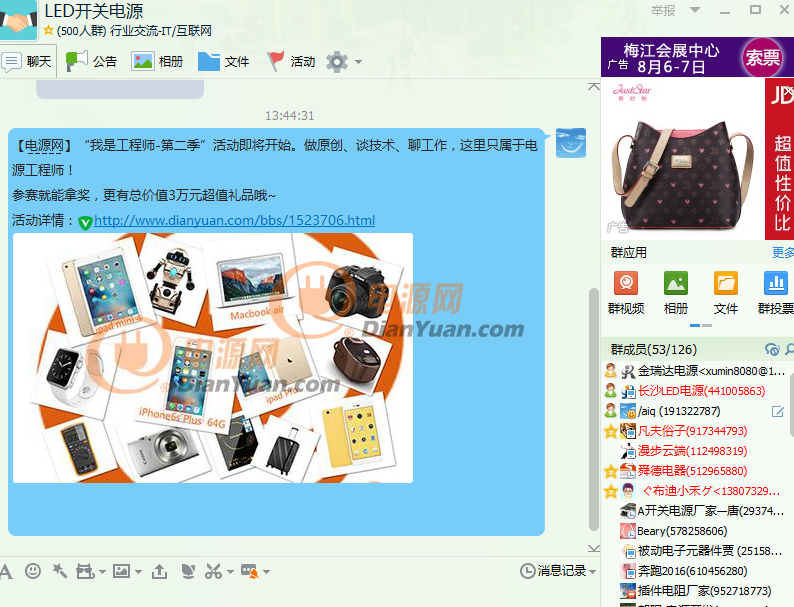Viewport: 794px width, 607px height.
Task: Select member 漫步云端(112498319)
Action: click(695, 451)
